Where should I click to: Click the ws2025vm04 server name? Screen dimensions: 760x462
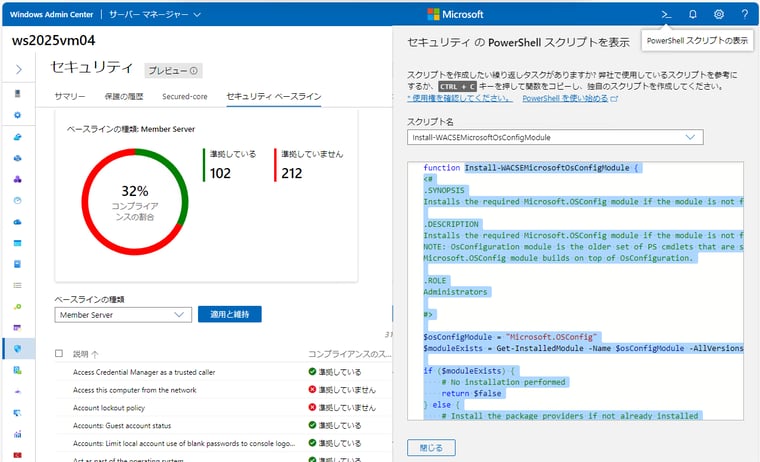53,40
